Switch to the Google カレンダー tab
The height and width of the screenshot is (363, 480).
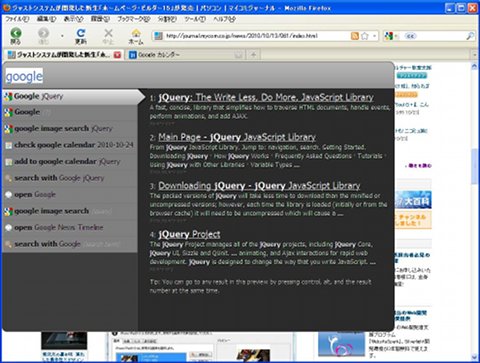point(186,55)
